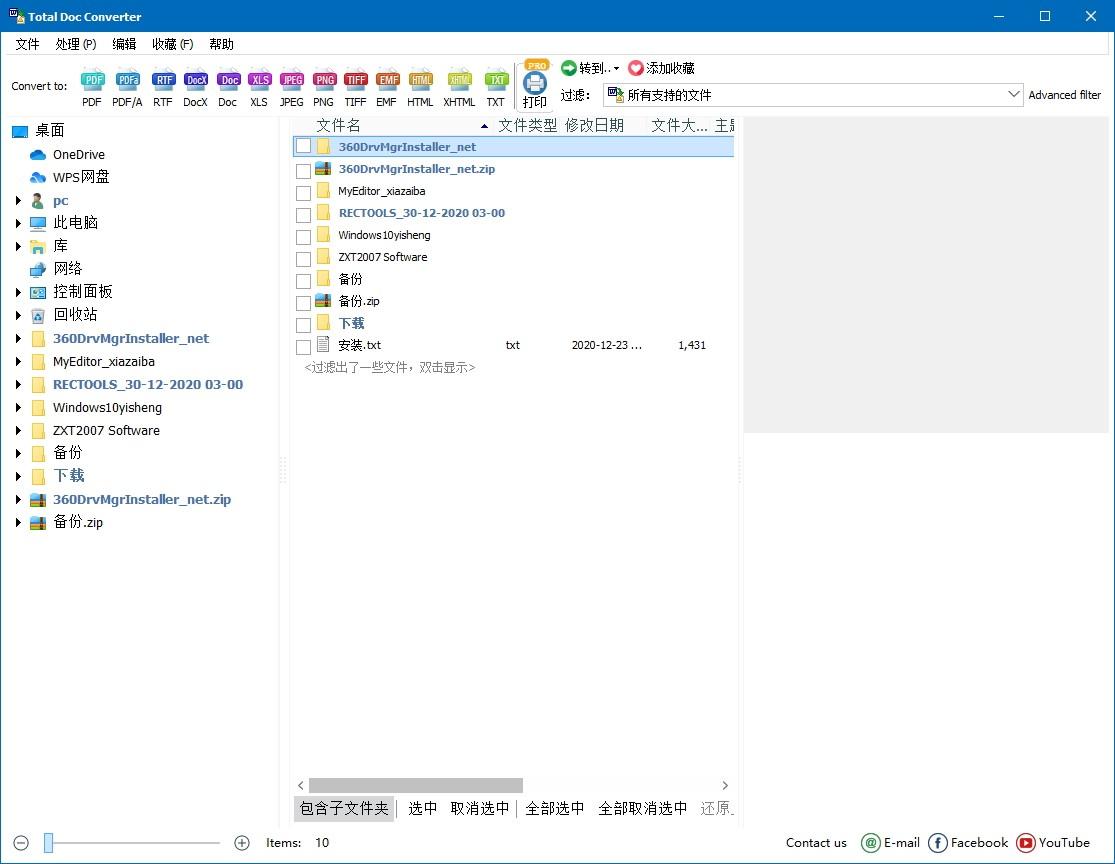The image size is (1115, 864).
Task: Check Windows10yisheng folder checkbox
Action: [304, 237]
